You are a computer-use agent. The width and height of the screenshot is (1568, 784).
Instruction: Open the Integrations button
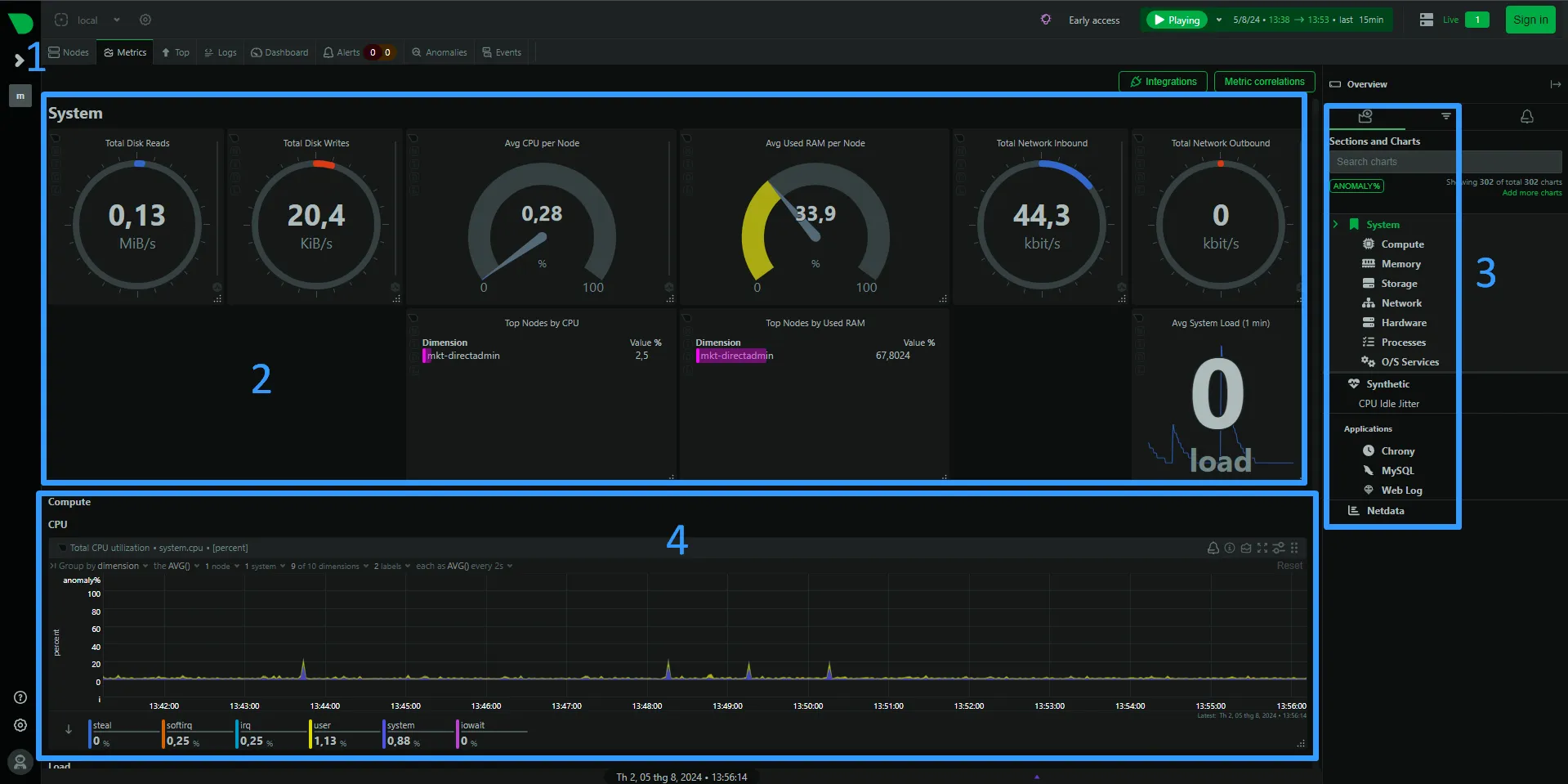[1163, 82]
